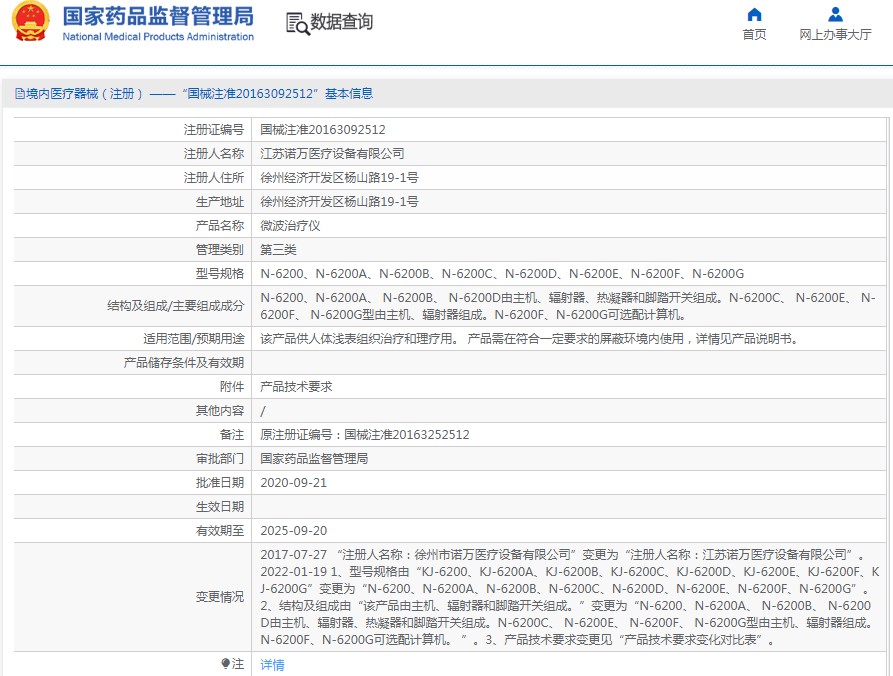Click the address in the 生产地址 row
The height and width of the screenshot is (676, 893).
tap(339, 202)
